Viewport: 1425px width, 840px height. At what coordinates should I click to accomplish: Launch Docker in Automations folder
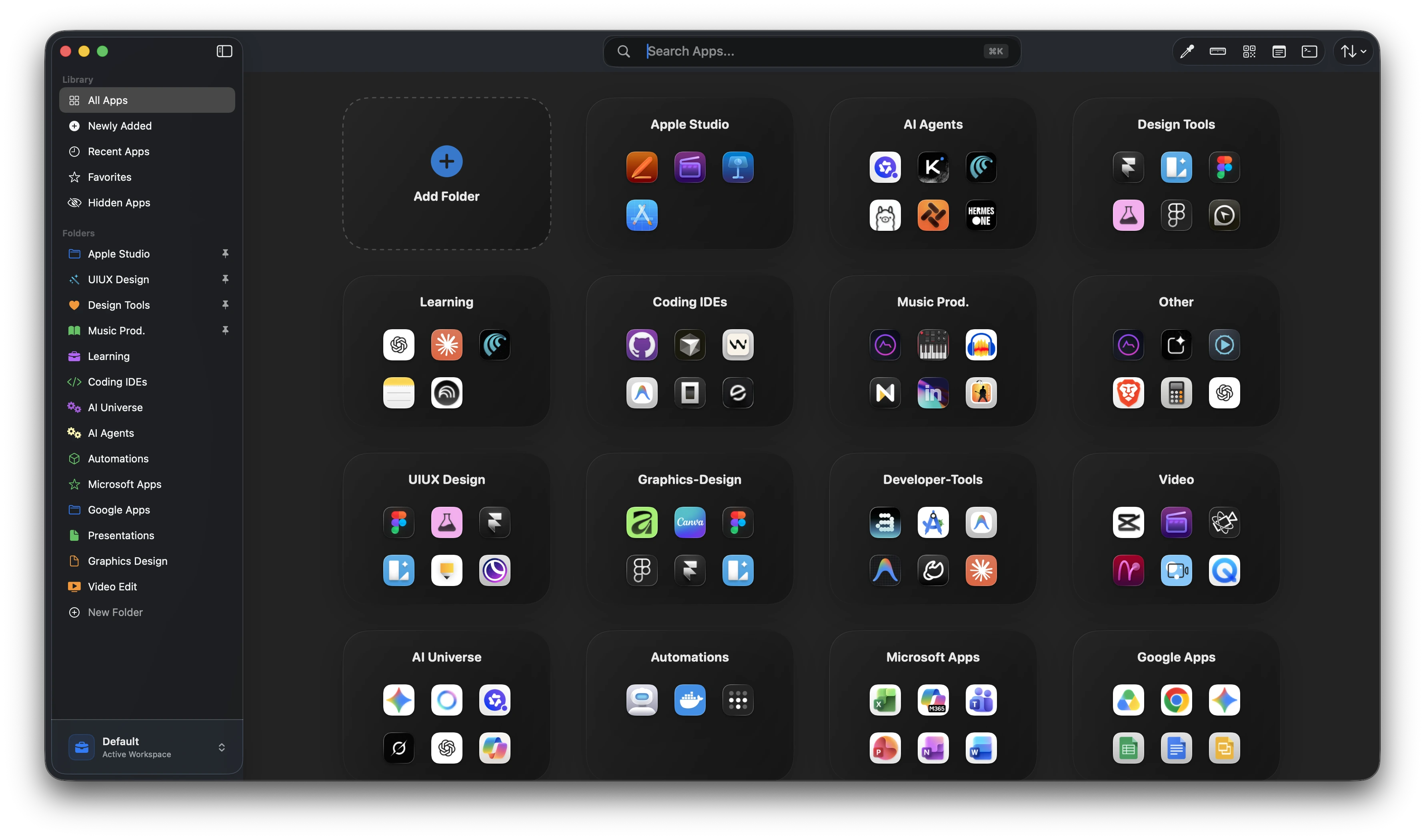point(690,700)
